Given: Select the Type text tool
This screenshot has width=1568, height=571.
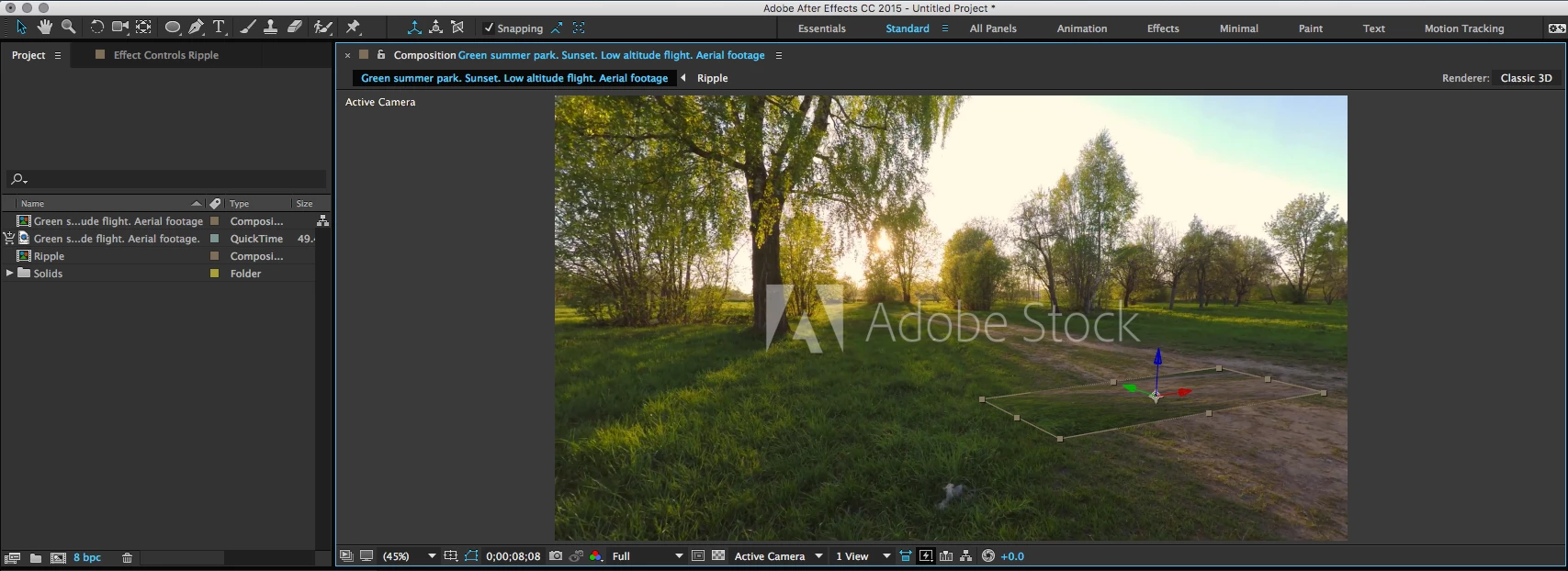Looking at the screenshot, I should pos(220,28).
